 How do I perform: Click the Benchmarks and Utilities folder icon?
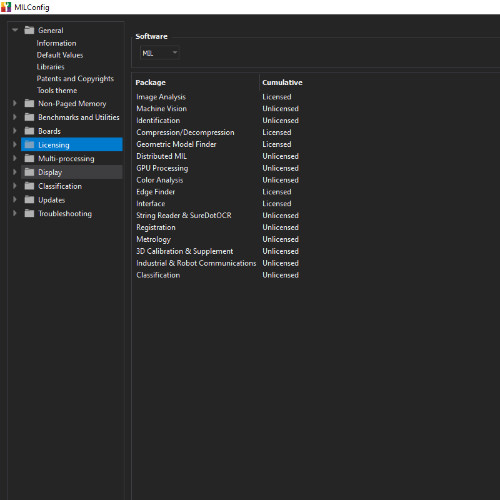click(x=29, y=117)
